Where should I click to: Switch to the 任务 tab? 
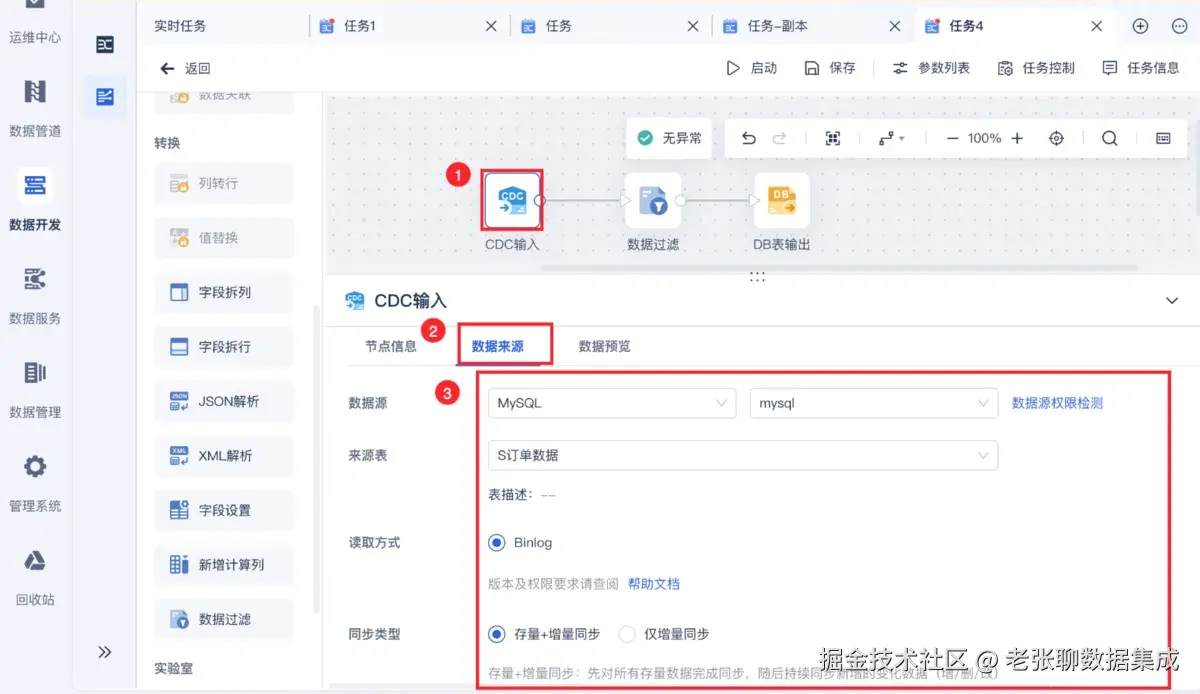click(x=559, y=26)
